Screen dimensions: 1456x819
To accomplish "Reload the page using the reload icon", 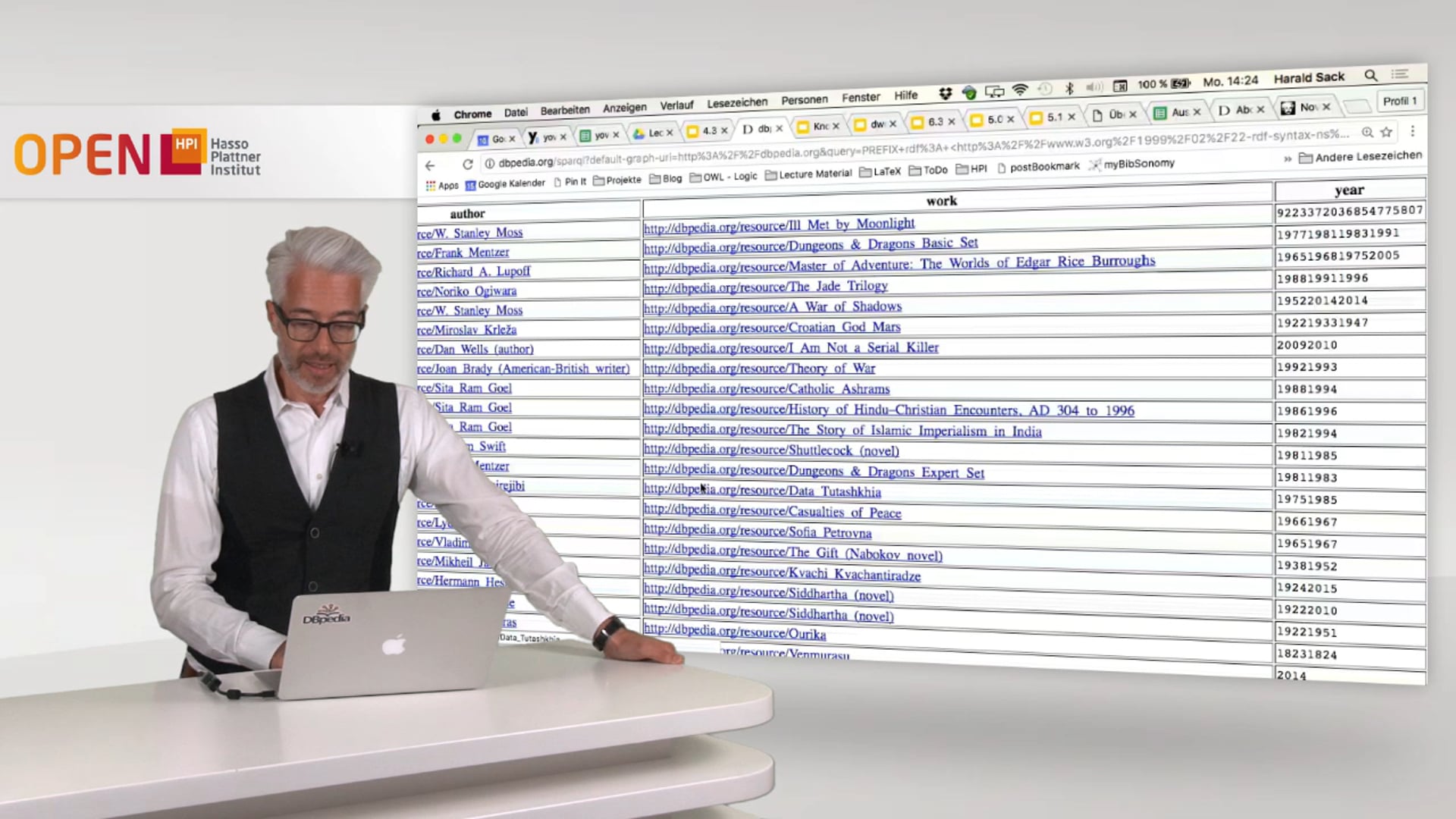I will pyautogui.click(x=466, y=164).
